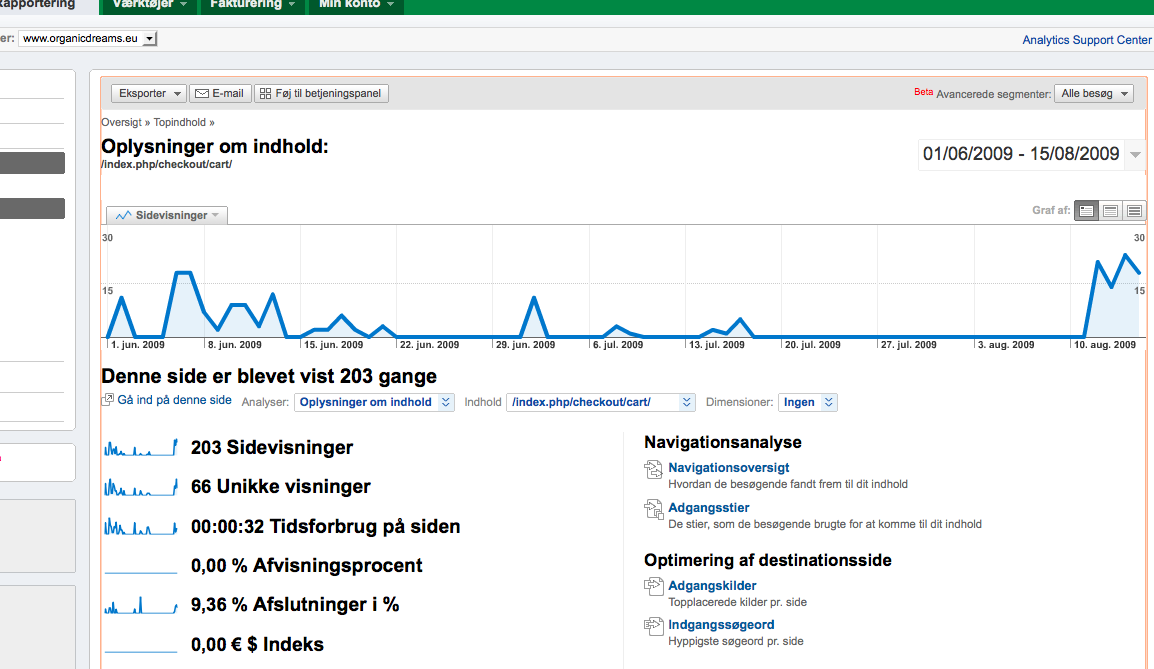Click 'Hyppigste søgeord pr. side' description text
This screenshot has height=669, width=1154.
[x=736, y=641]
